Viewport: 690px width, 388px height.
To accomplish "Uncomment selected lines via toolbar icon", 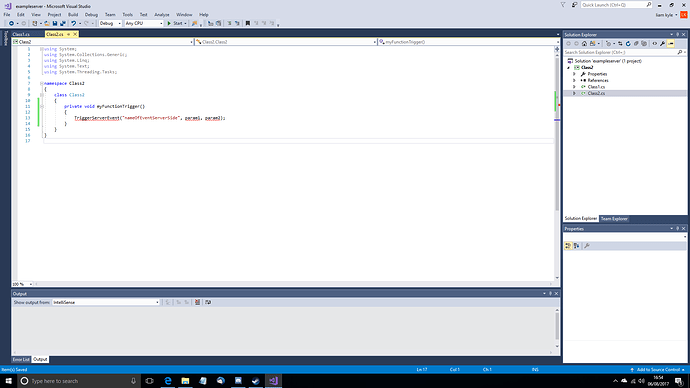I will coord(237,23).
